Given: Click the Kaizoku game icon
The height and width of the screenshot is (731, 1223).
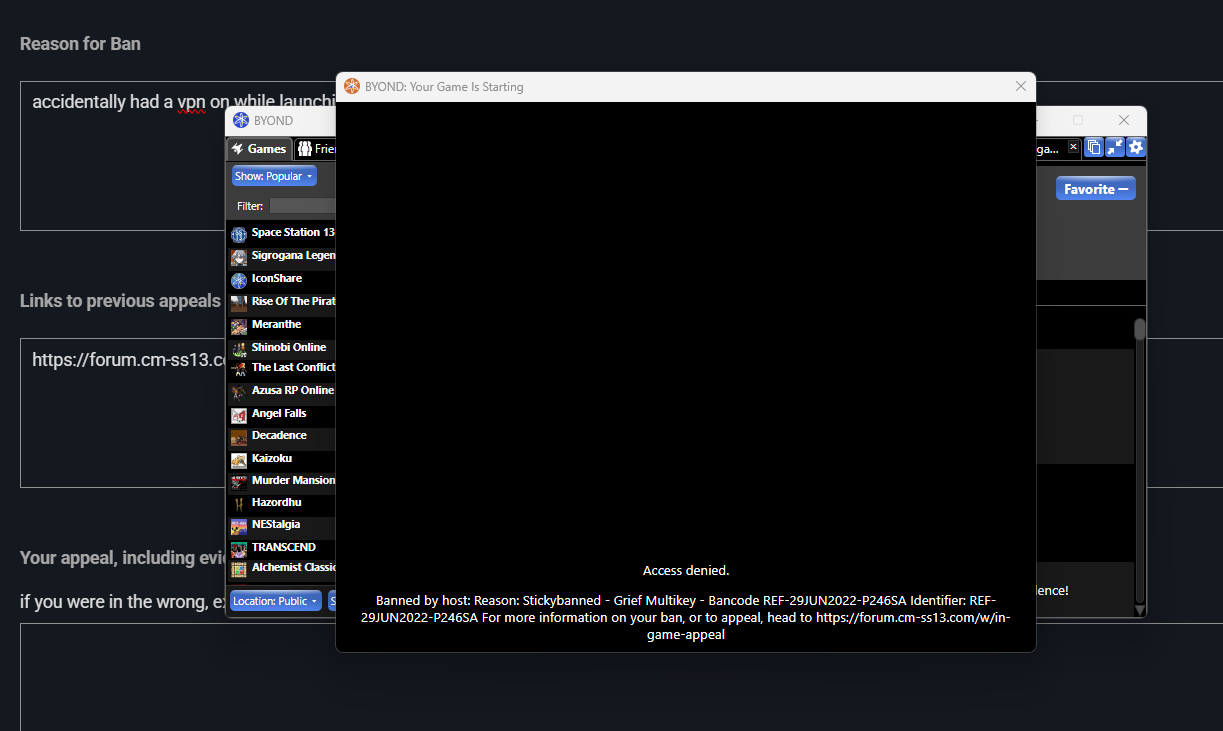Looking at the screenshot, I should (x=239, y=460).
